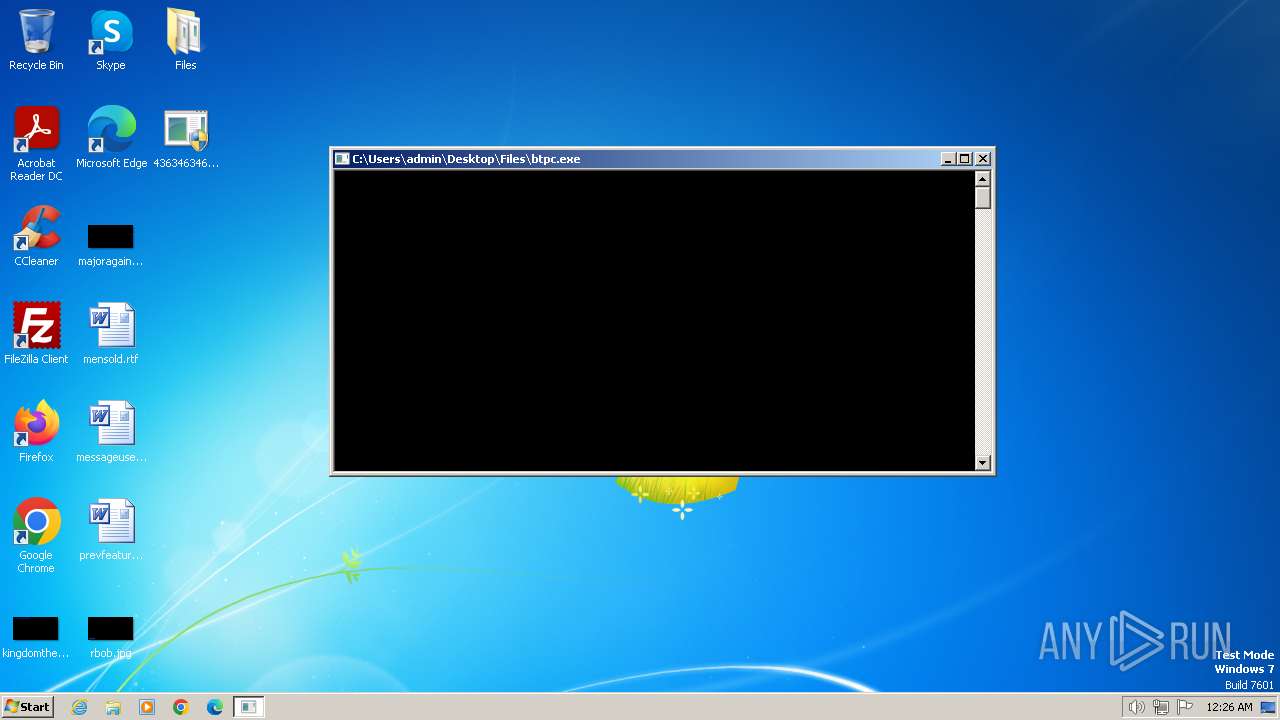
Task: Open the Files folder on desktop
Action: coord(185,40)
